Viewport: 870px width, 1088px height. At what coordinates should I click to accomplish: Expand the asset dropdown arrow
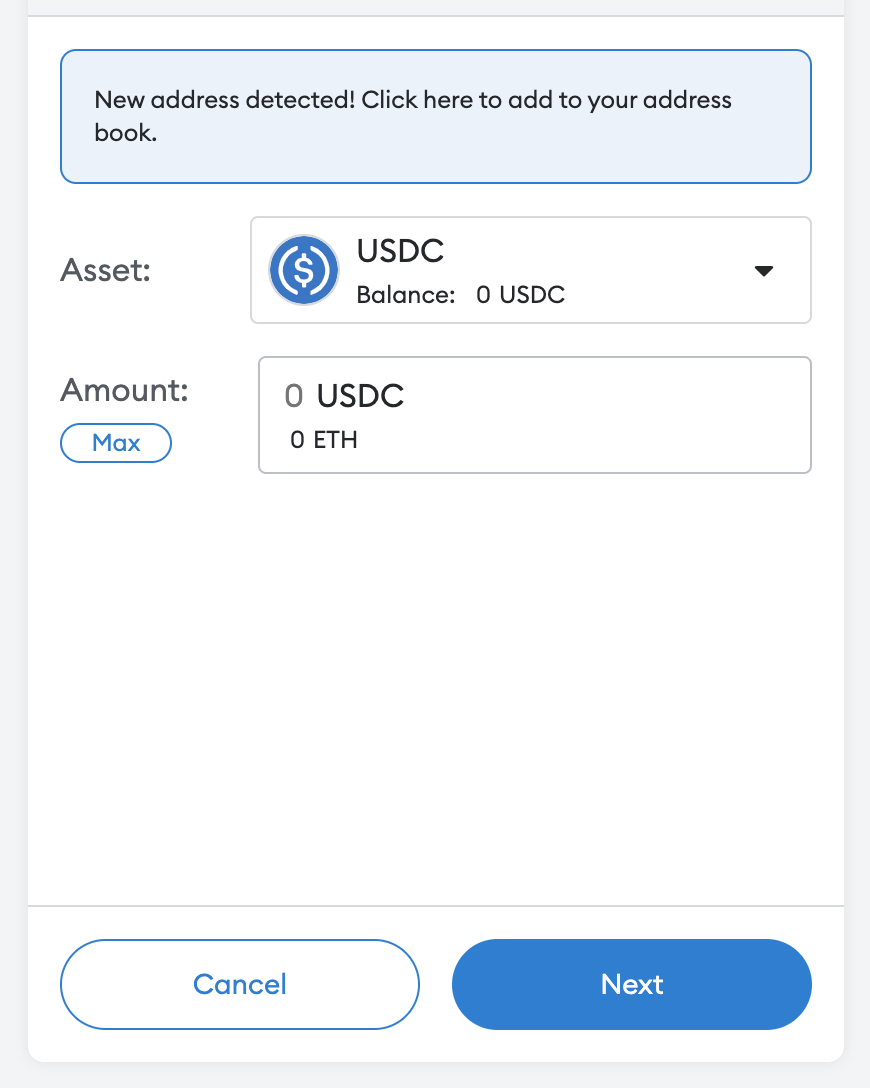764,271
